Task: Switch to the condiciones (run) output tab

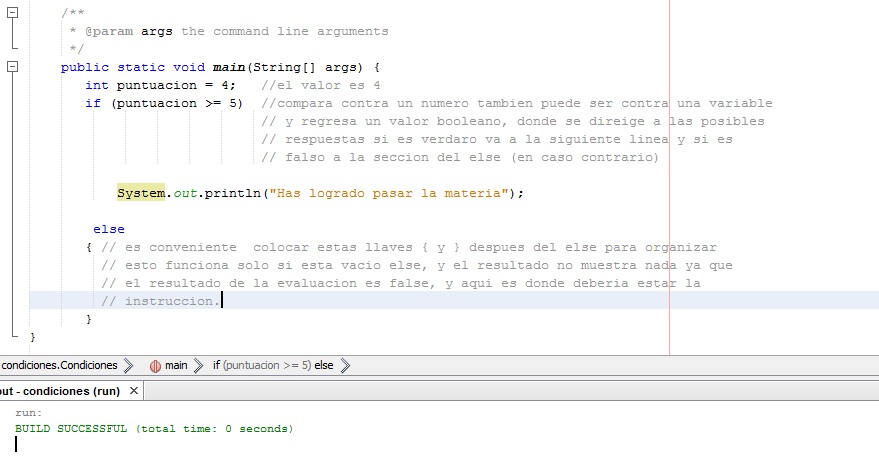Action: tap(60, 391)
